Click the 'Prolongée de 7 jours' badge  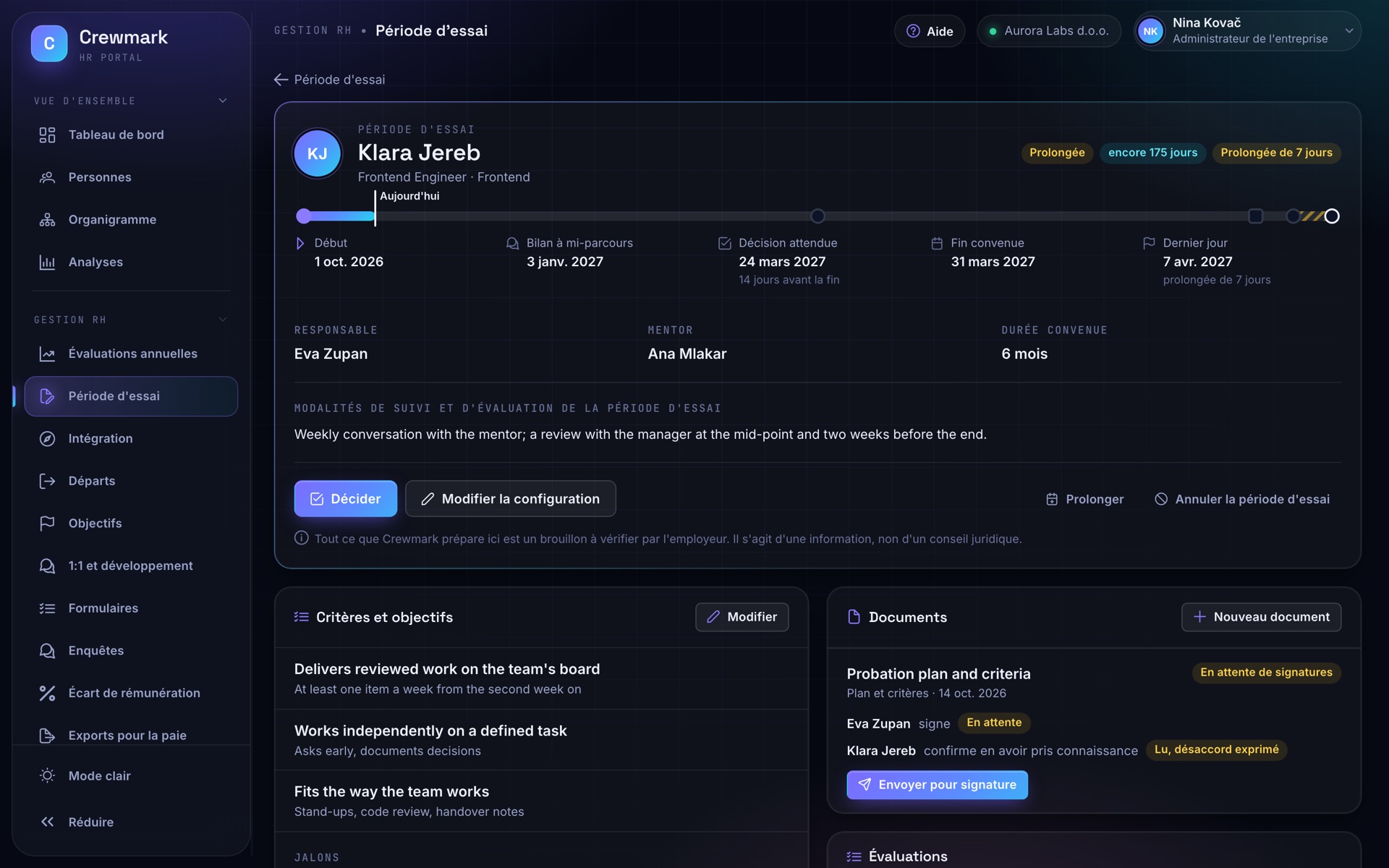1276,153
